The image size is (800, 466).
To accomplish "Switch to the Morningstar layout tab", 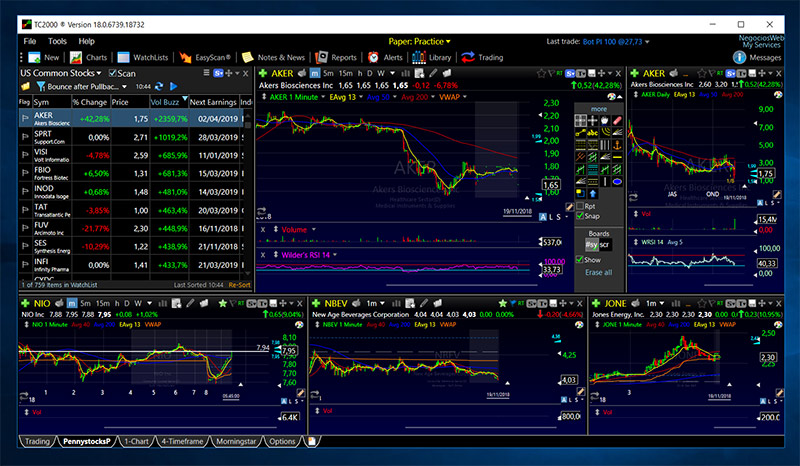I will pos(236,442).
